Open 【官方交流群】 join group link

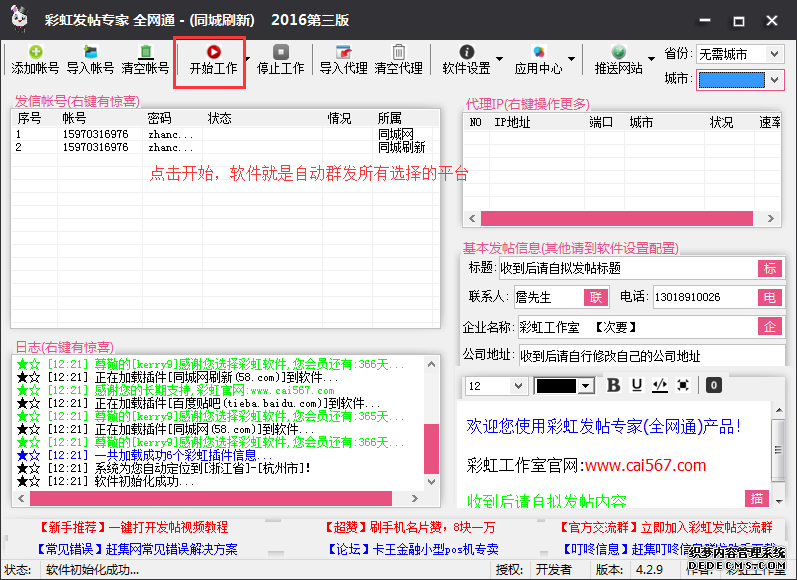666,527
